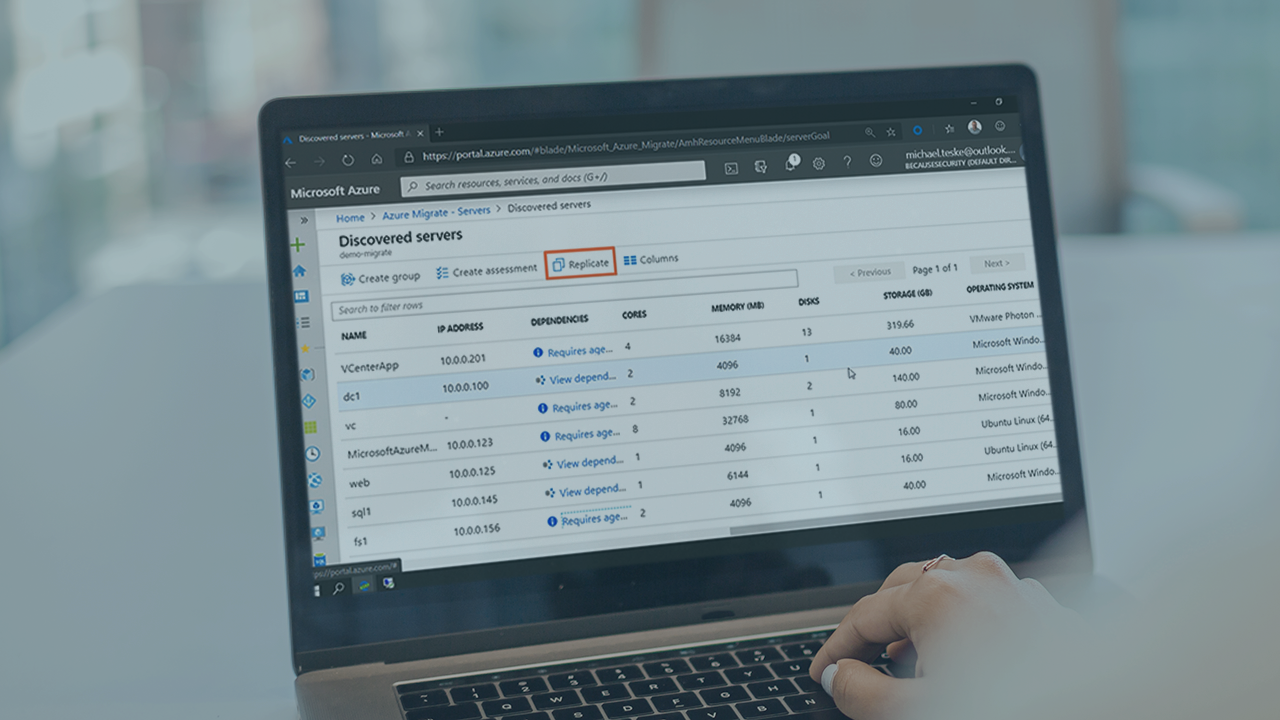Close the Discovered servers browser tab

420,133
